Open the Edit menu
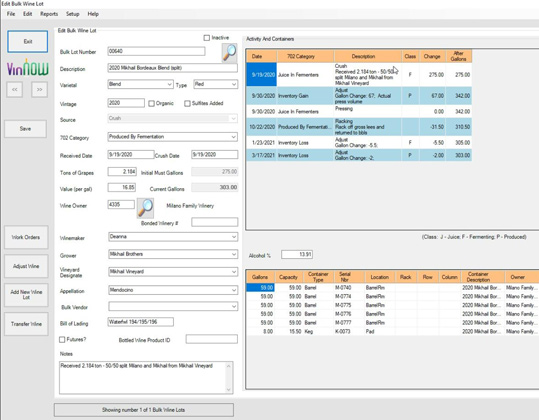The height and width of the screenshot is (420, 539). tap(28, 14)
